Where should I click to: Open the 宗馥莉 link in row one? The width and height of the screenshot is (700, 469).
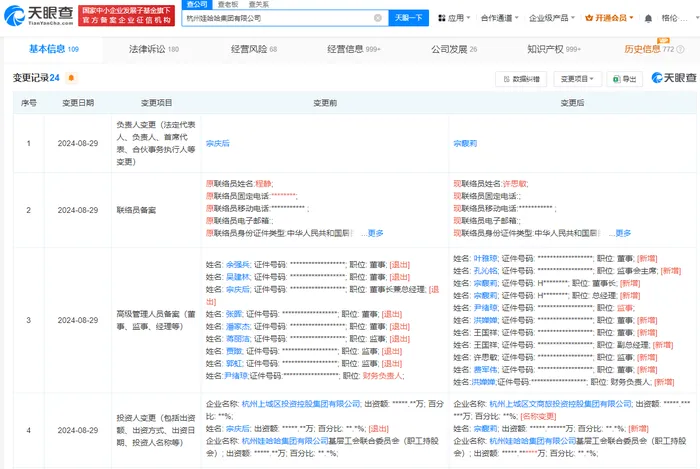click(x=466, y=144)
